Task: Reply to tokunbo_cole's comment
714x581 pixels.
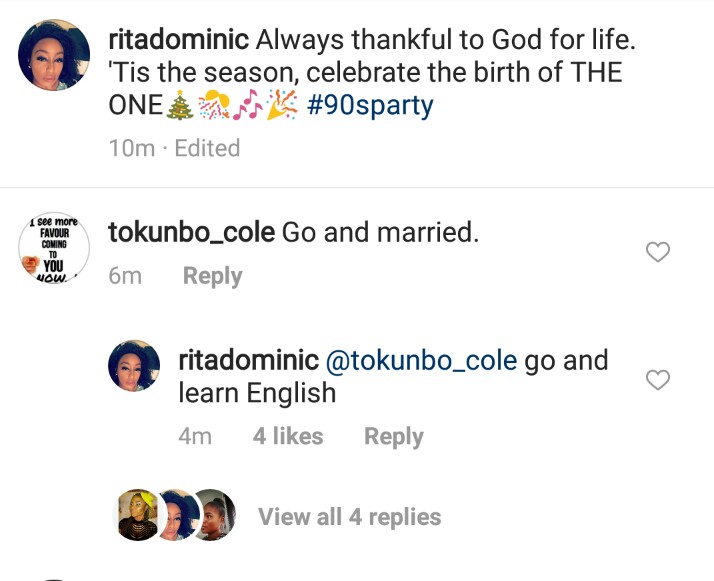Action: coord(212,276)
